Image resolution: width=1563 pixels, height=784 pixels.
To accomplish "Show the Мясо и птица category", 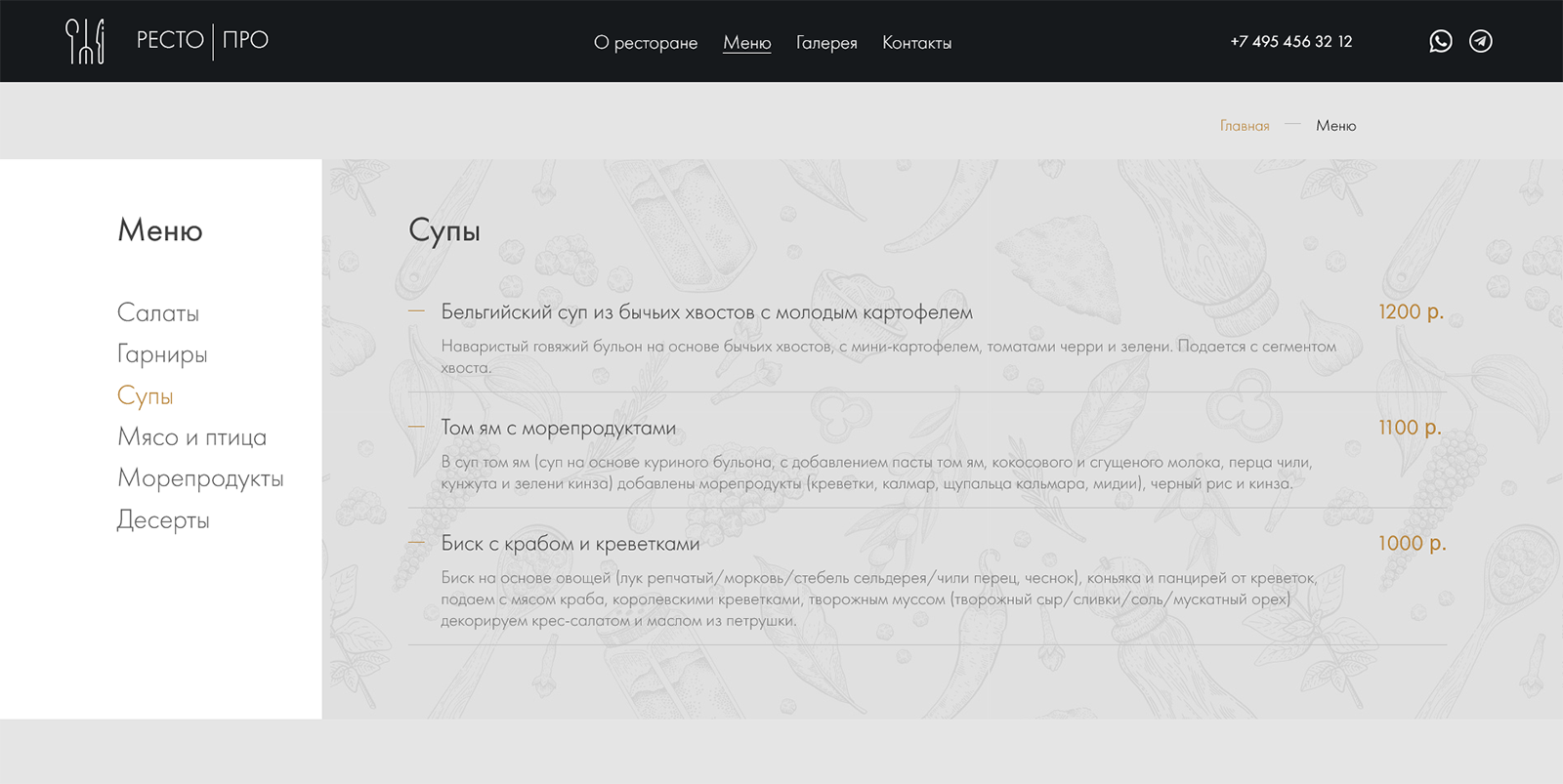I will pyautogui.click(x=191, y=437).
